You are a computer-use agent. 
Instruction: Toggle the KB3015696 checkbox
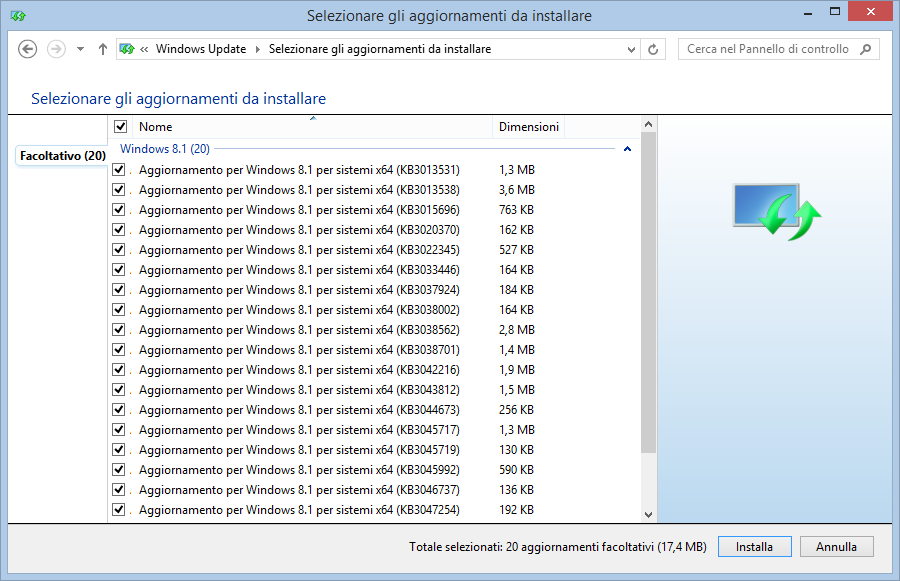coord(119,210)
